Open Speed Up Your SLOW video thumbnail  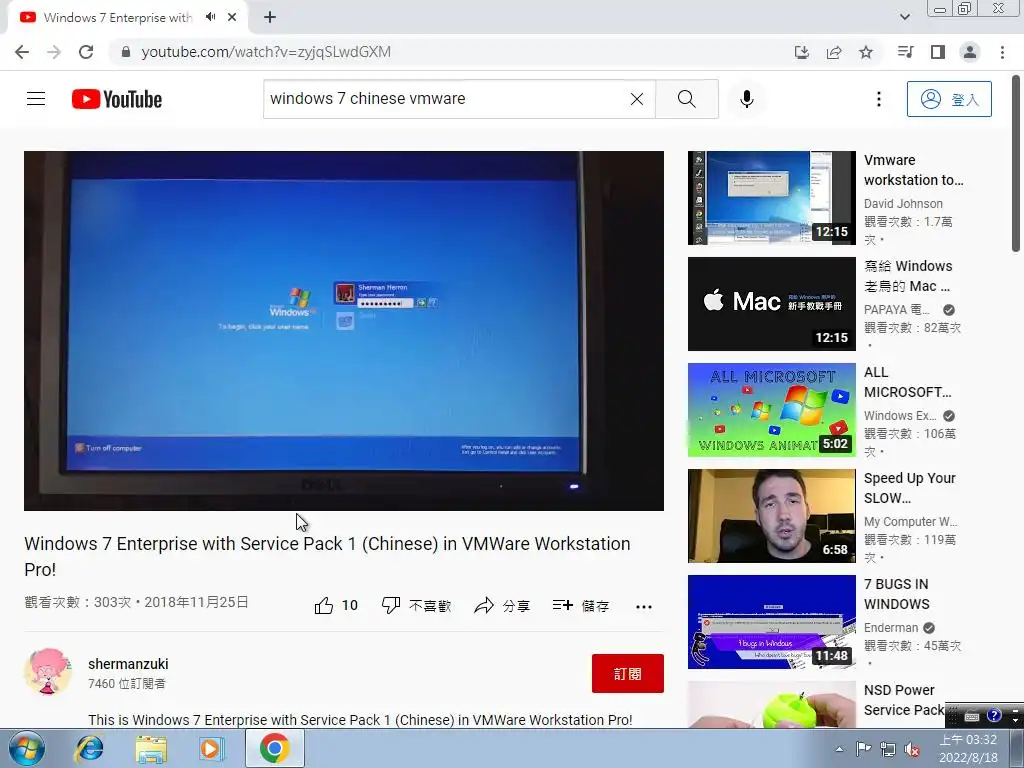click(x=771, y=516)
